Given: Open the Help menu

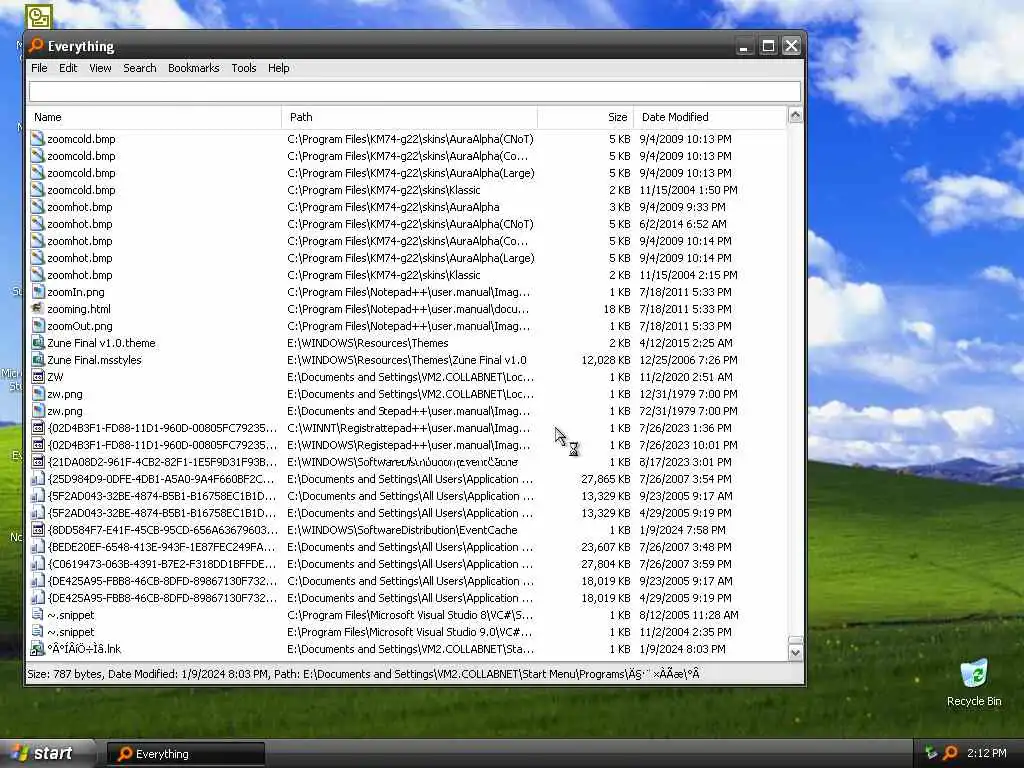Looking at the screenshot, I should pos(278,68).
